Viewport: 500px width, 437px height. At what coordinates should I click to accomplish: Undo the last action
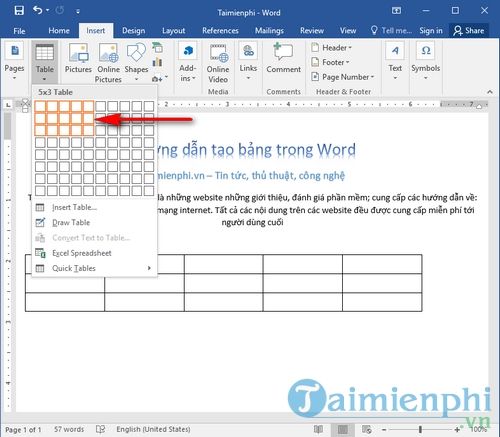point(37,10)
